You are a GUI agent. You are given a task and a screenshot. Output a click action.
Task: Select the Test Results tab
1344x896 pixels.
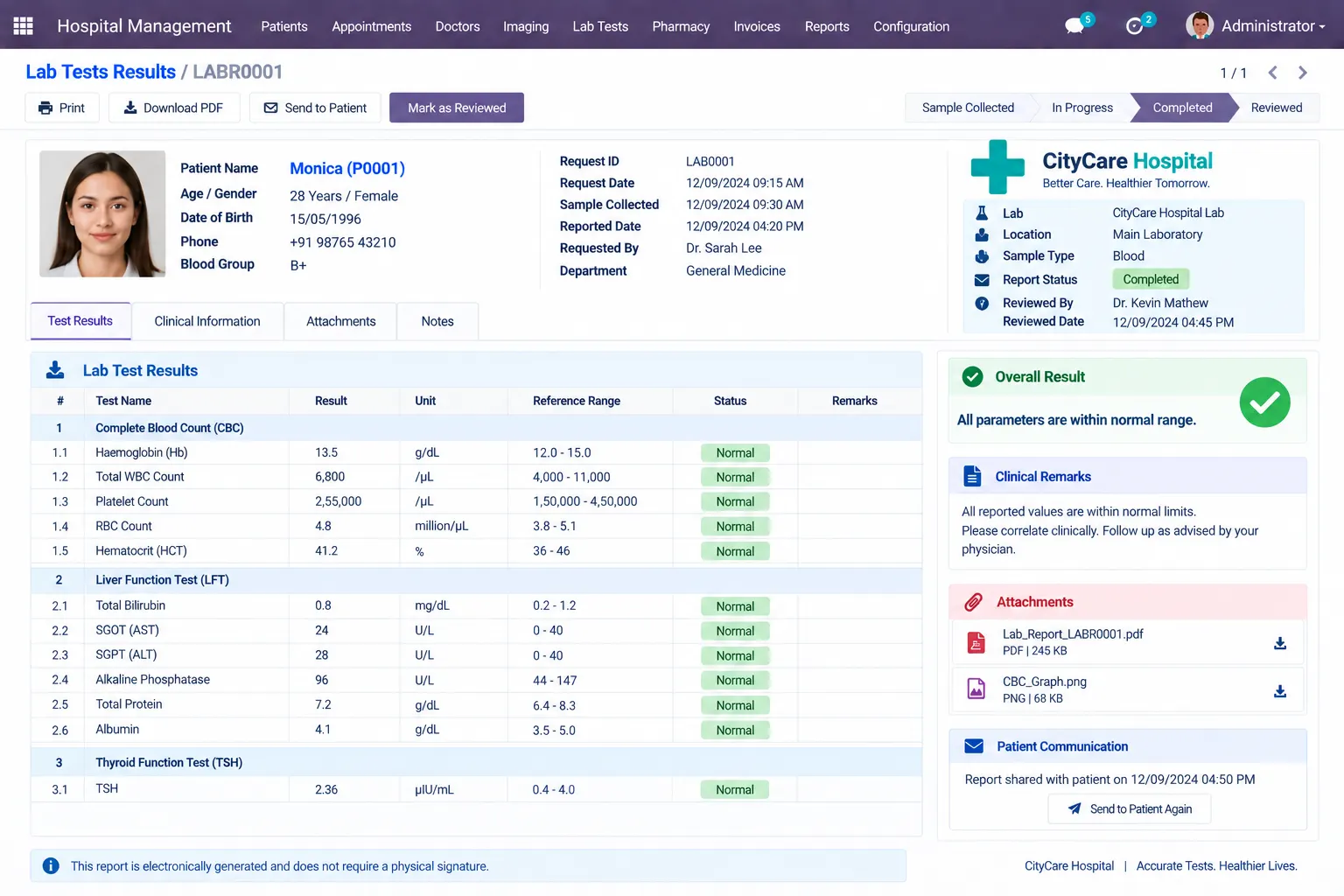(x=80, y=321)
